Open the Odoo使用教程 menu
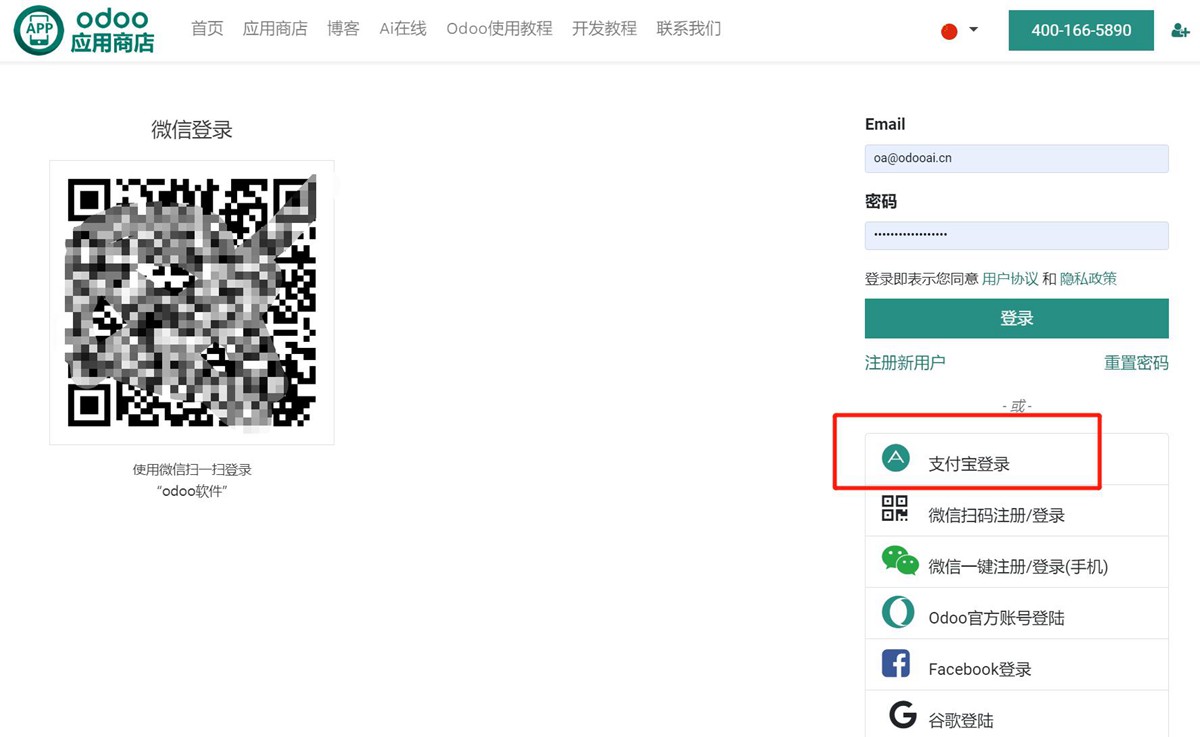The image size is (1200, 737). (499, 29)
